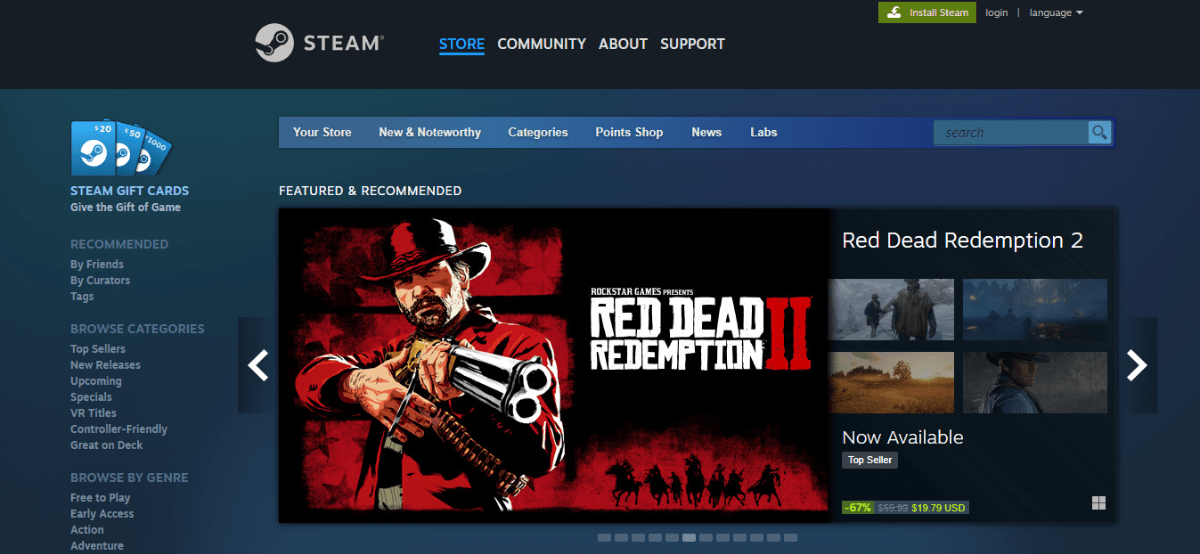Click the cowboy close-up screenshot thumbnail
This screenshot has height=554, width=1200.
point(1035,383)
